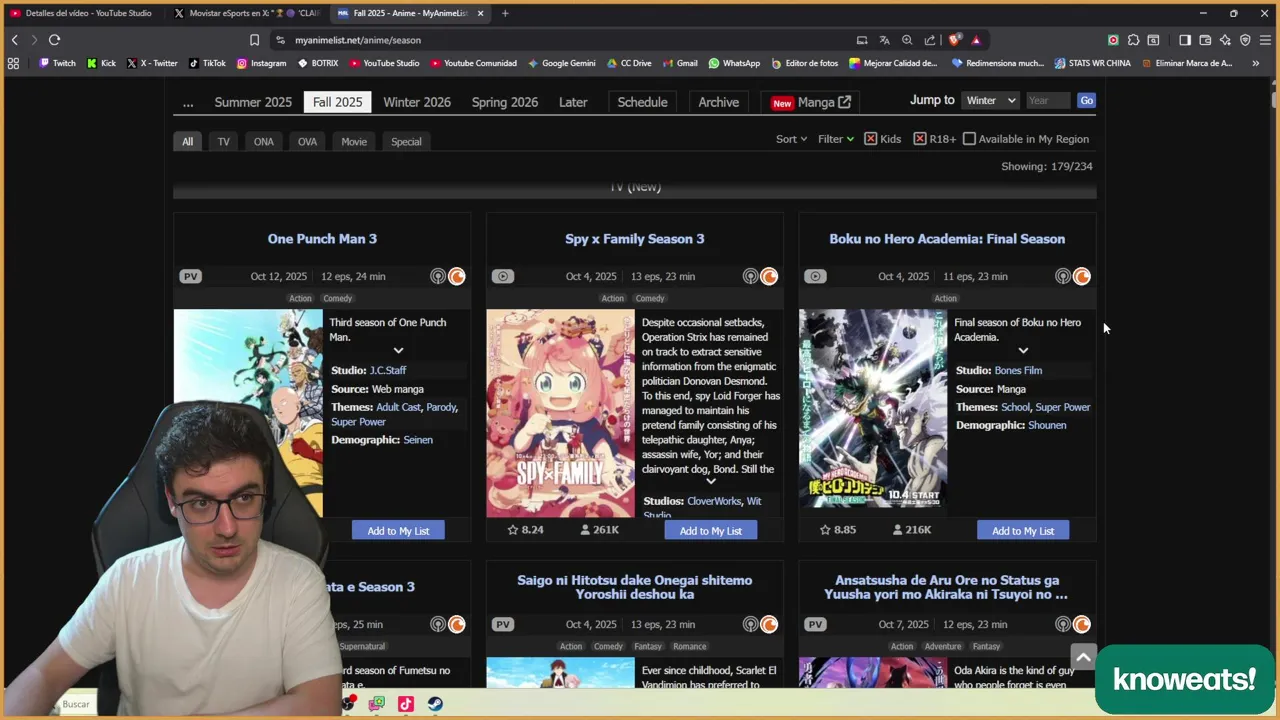Toggle the browser sidebar panel icon
Image resolution: width=1280 pixels, height=720 pixels.
(1185, 40)
